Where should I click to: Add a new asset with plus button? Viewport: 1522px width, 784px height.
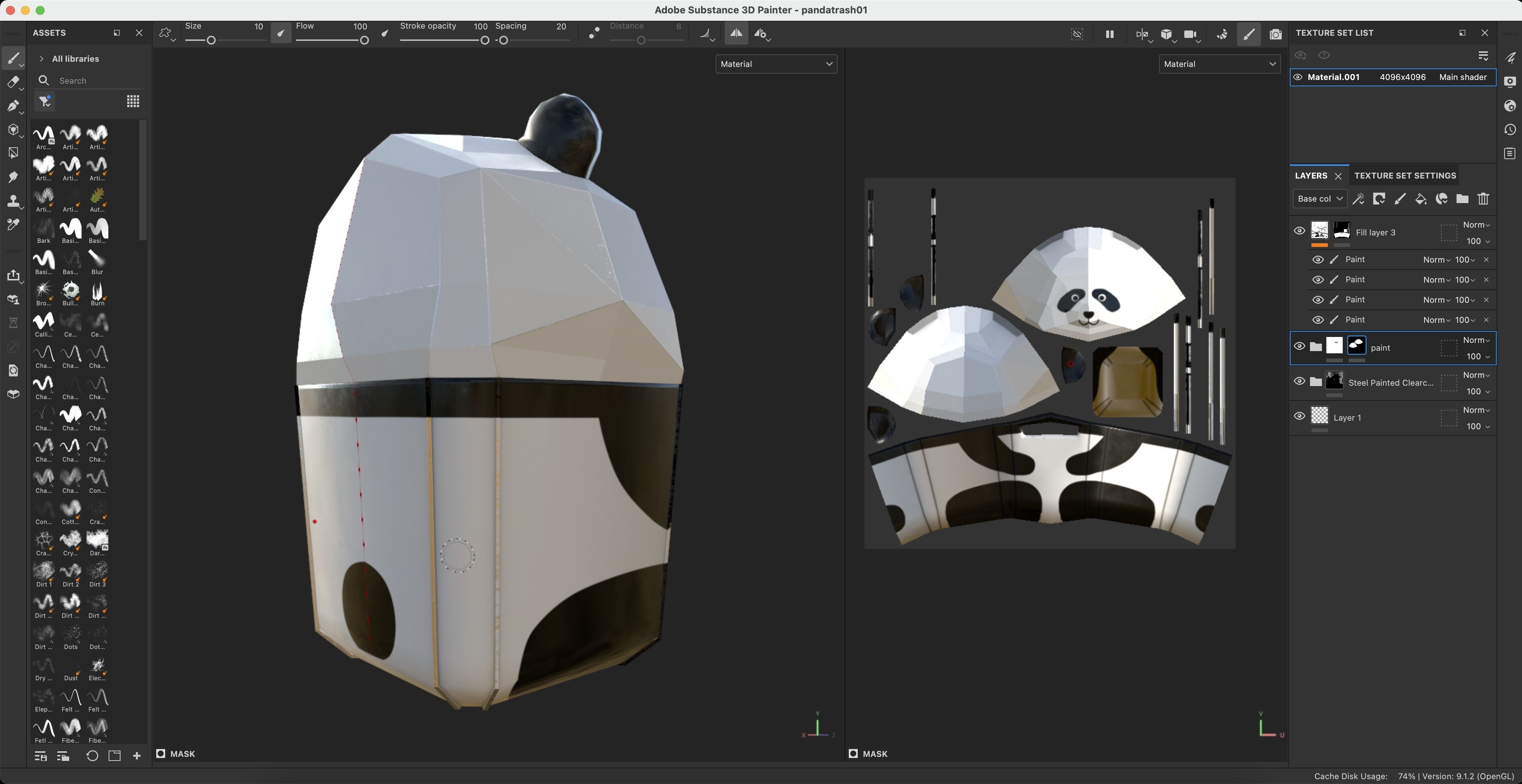137,756
